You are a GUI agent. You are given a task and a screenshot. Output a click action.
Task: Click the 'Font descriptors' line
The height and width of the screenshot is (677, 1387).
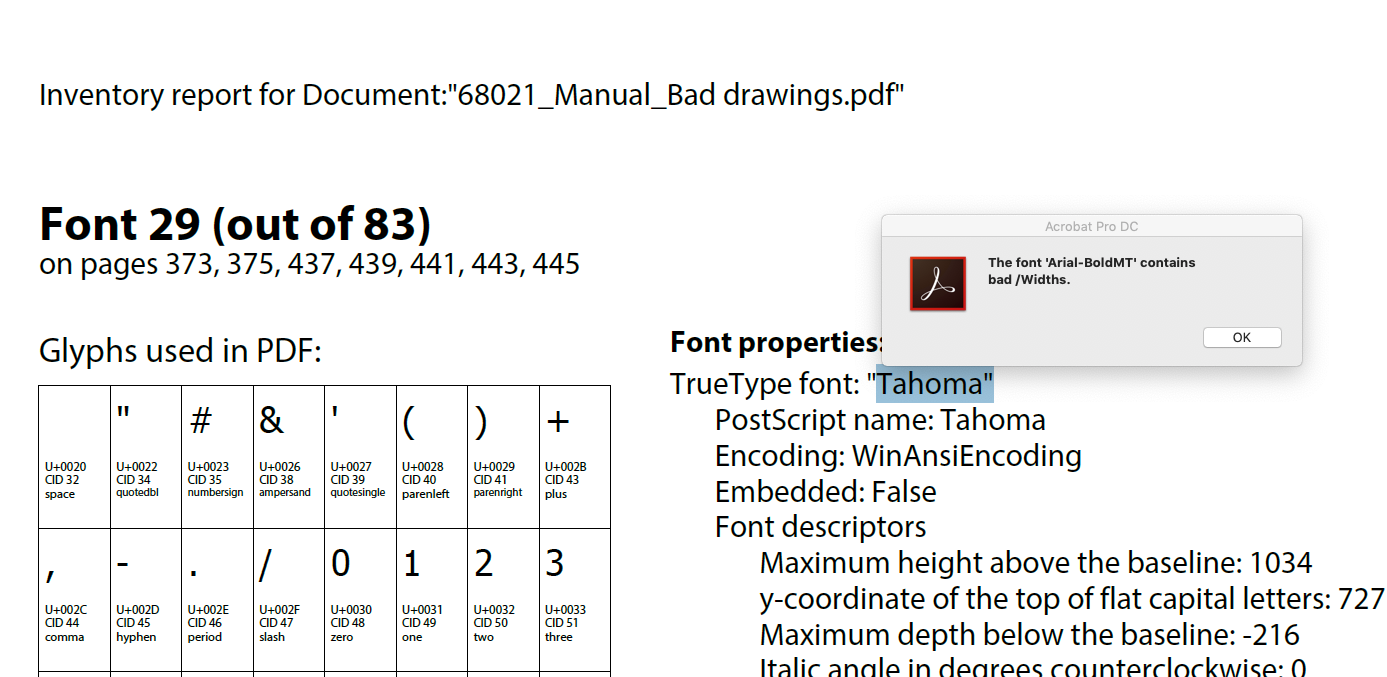820,527
